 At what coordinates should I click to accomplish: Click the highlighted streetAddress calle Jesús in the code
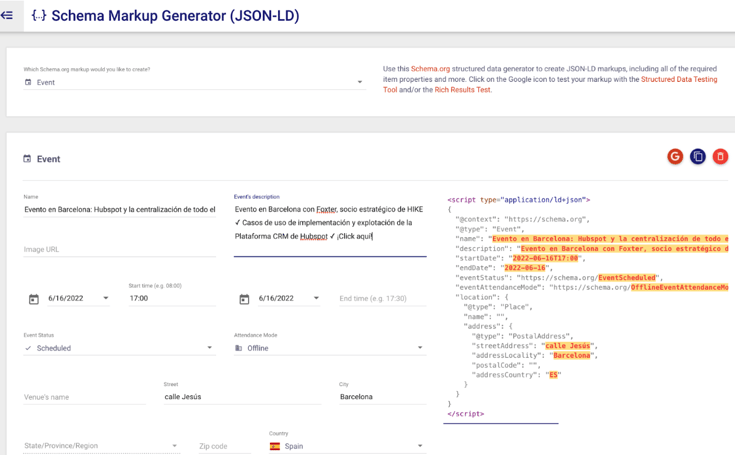pyautogui.click(x=568, y=346)
